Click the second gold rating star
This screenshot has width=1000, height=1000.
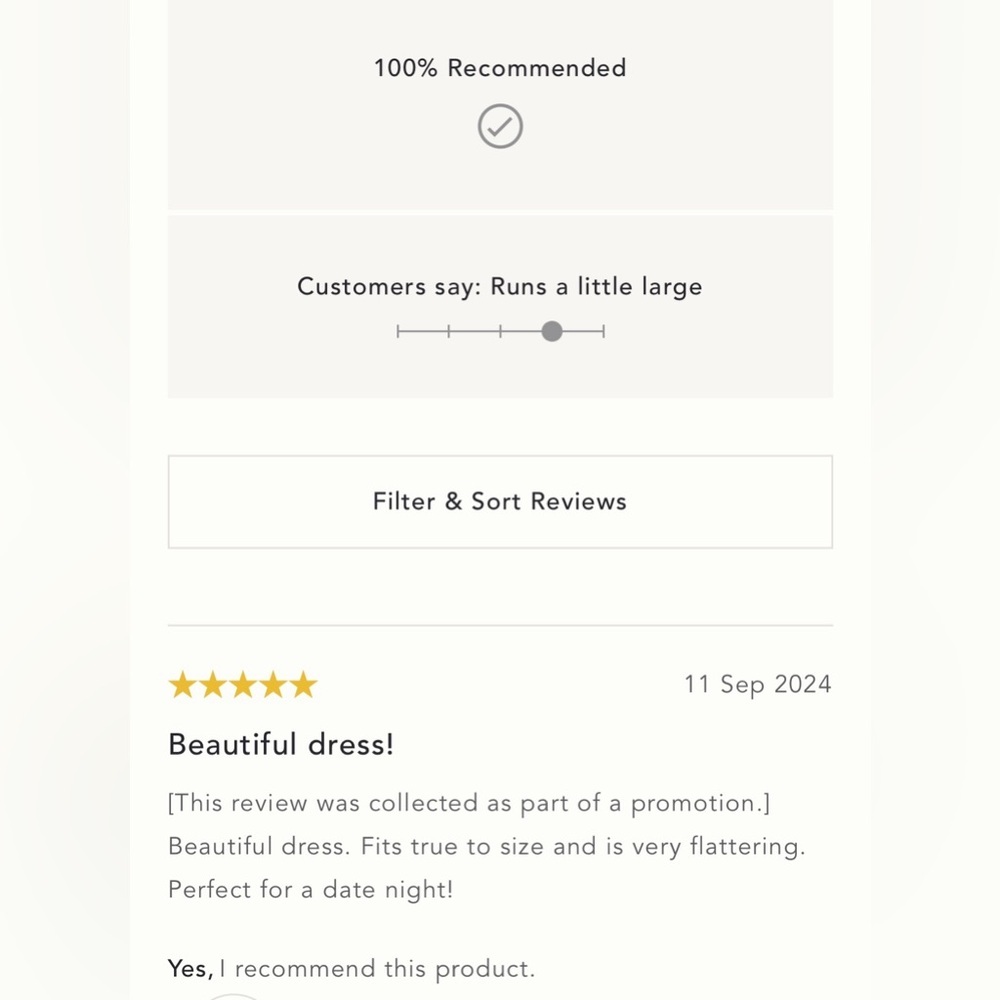(x=212, y=685)
